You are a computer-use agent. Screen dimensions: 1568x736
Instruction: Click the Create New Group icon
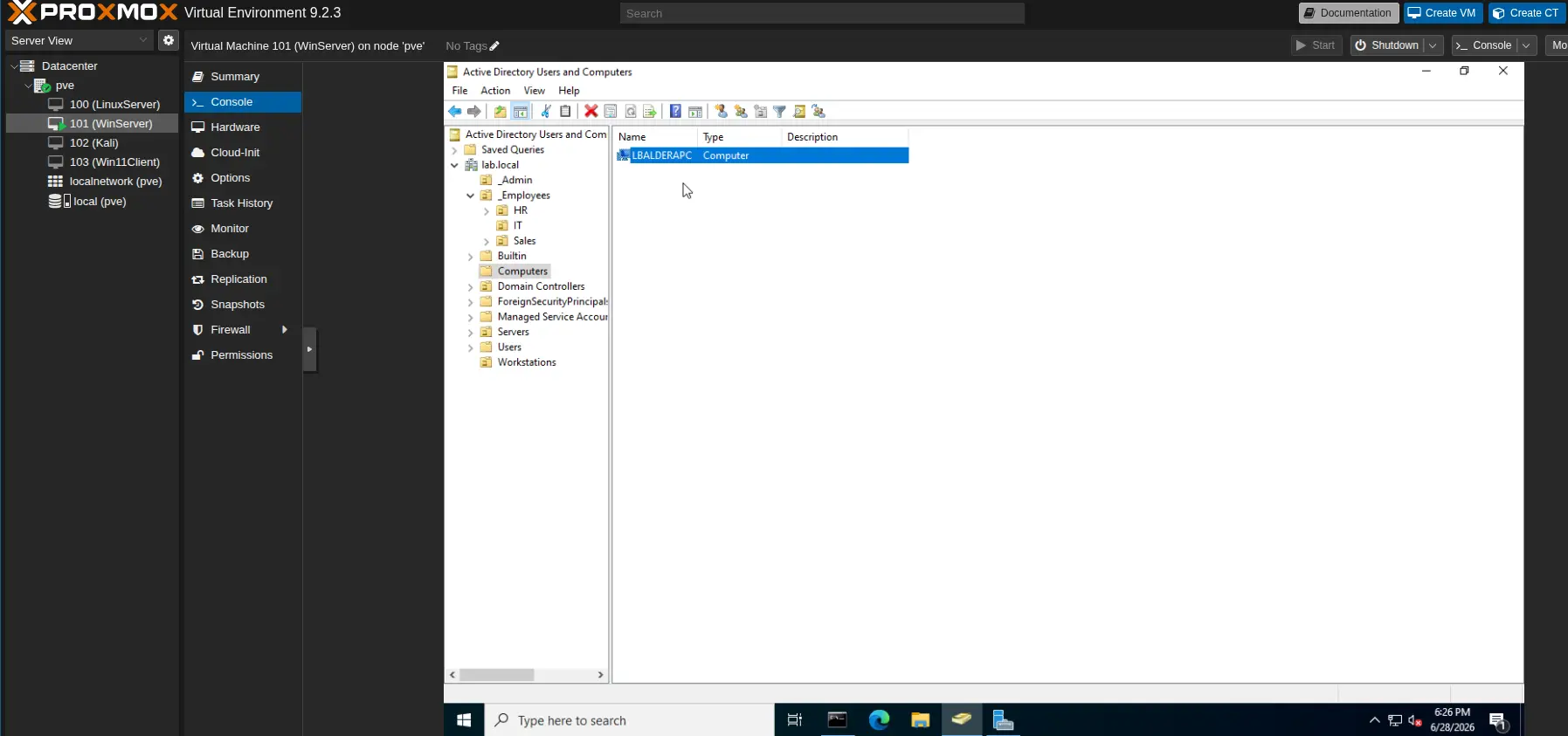point(741,111)
